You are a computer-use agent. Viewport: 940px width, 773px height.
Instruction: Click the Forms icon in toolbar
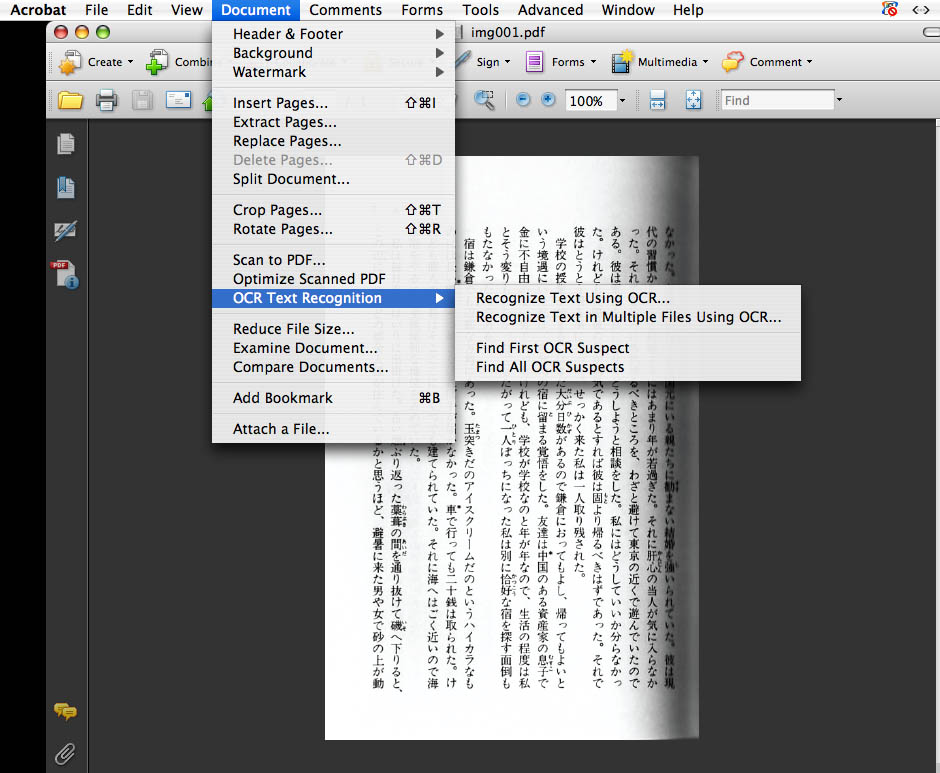[x=534, y=62]
